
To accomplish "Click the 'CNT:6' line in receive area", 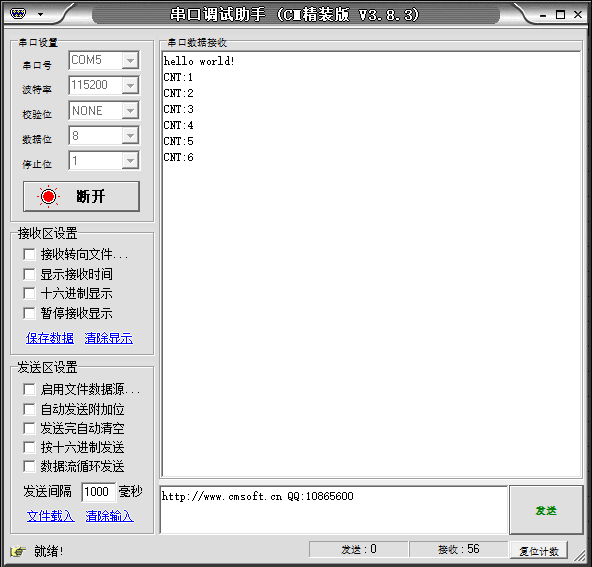I will coord(179,157).
